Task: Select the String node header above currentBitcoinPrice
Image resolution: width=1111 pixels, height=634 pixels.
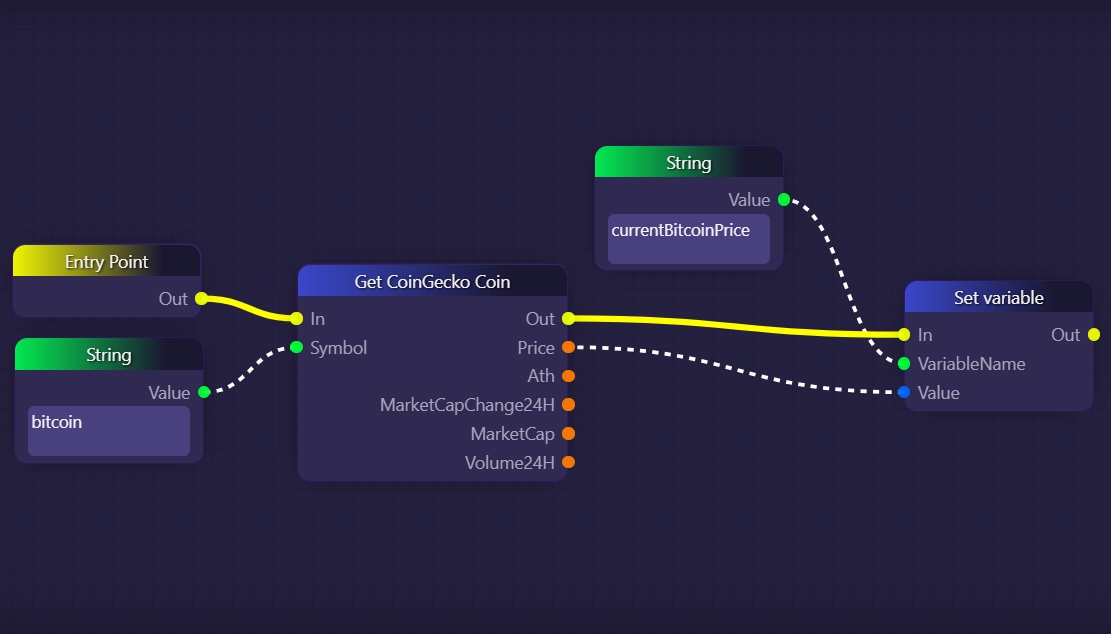Action: click(x=688, y=163)
